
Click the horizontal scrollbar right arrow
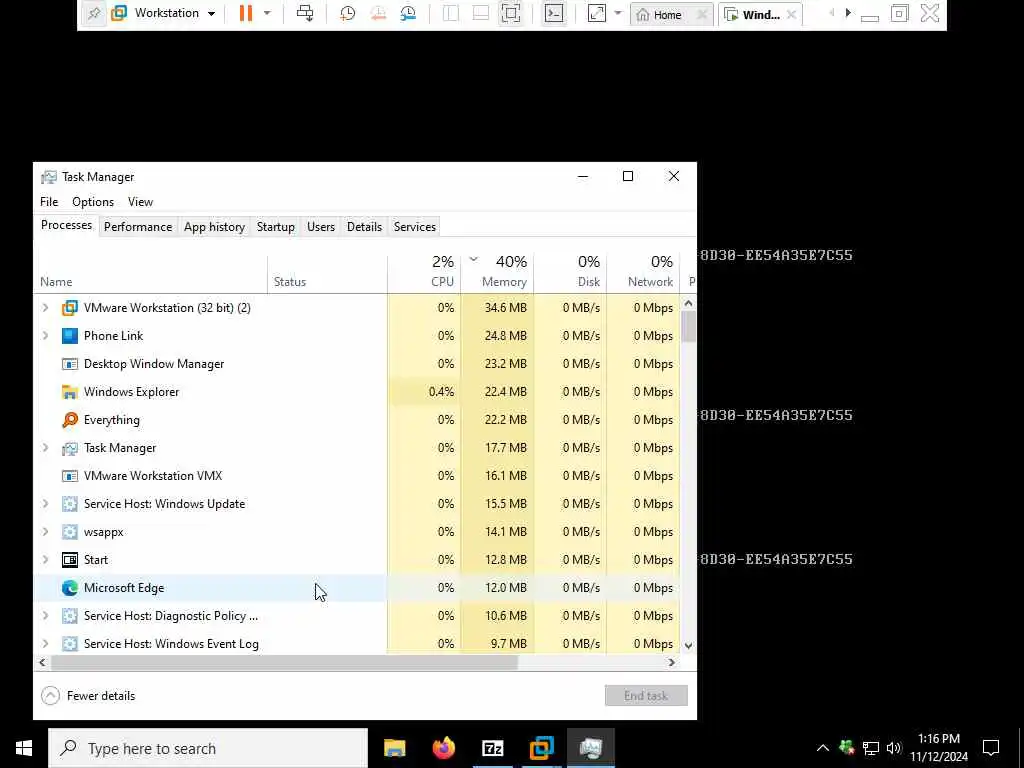pyautogui.click(x=671, y=662)
